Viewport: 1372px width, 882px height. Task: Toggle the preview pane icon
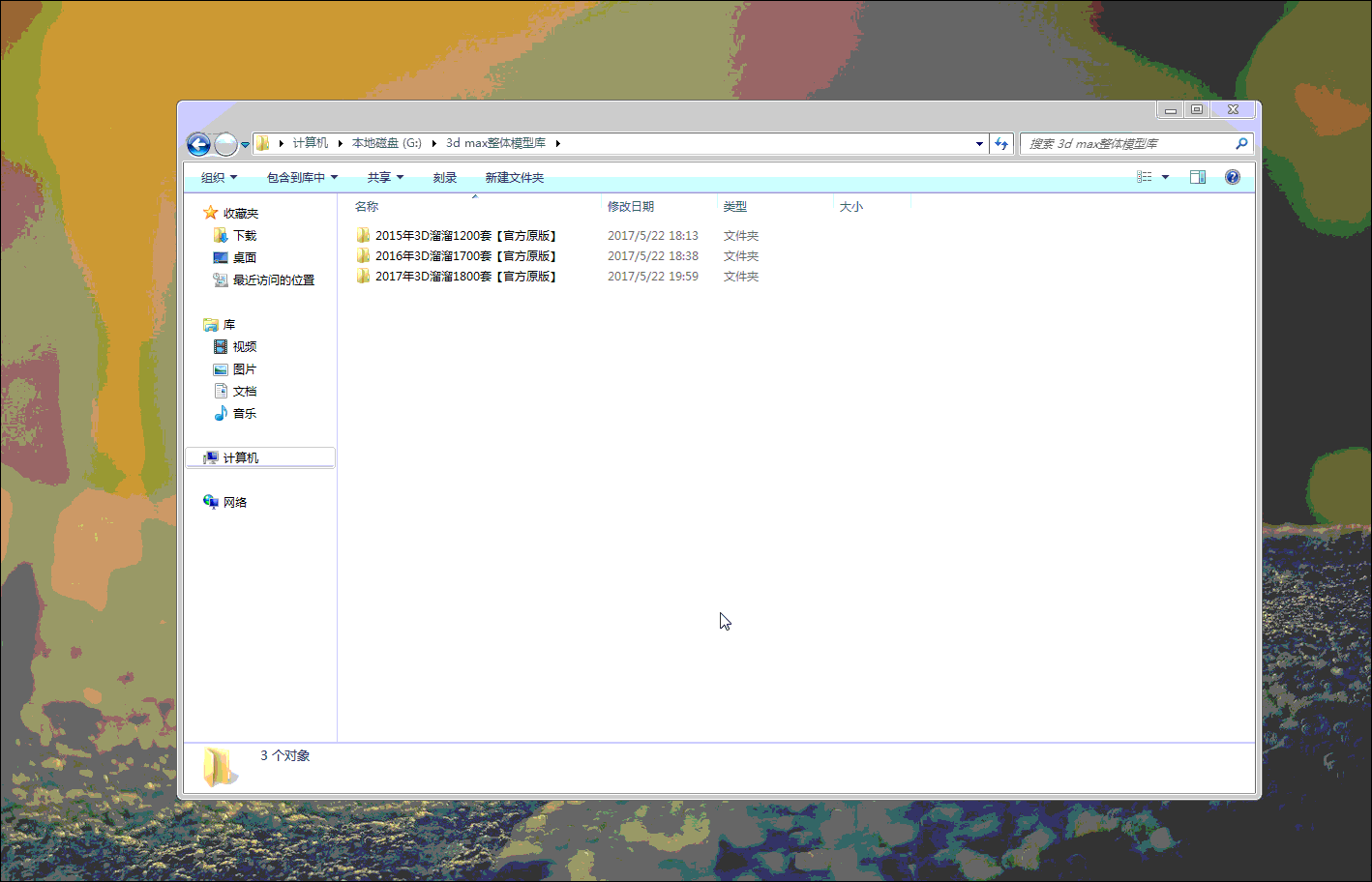coord(1198,177)
